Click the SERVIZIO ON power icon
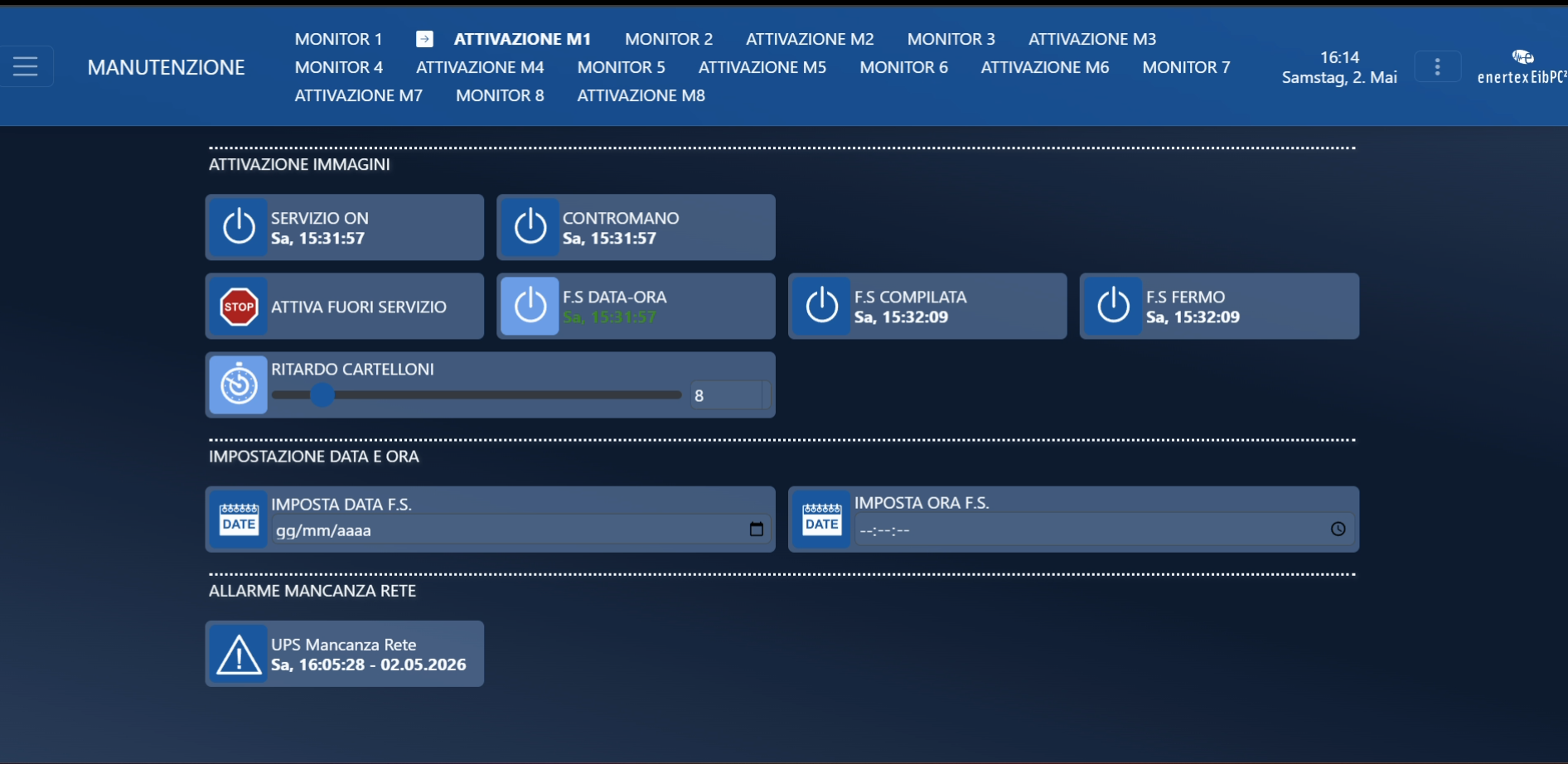 coord(239,227)
